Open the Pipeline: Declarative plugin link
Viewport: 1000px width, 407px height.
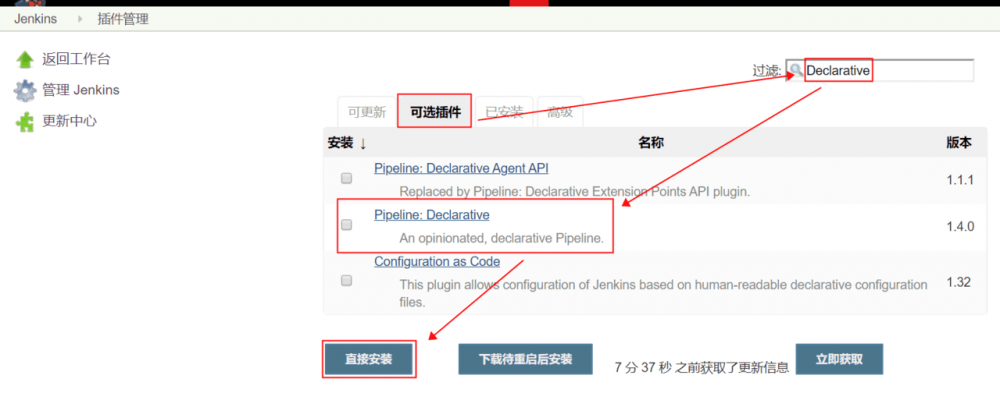(432, 215)
